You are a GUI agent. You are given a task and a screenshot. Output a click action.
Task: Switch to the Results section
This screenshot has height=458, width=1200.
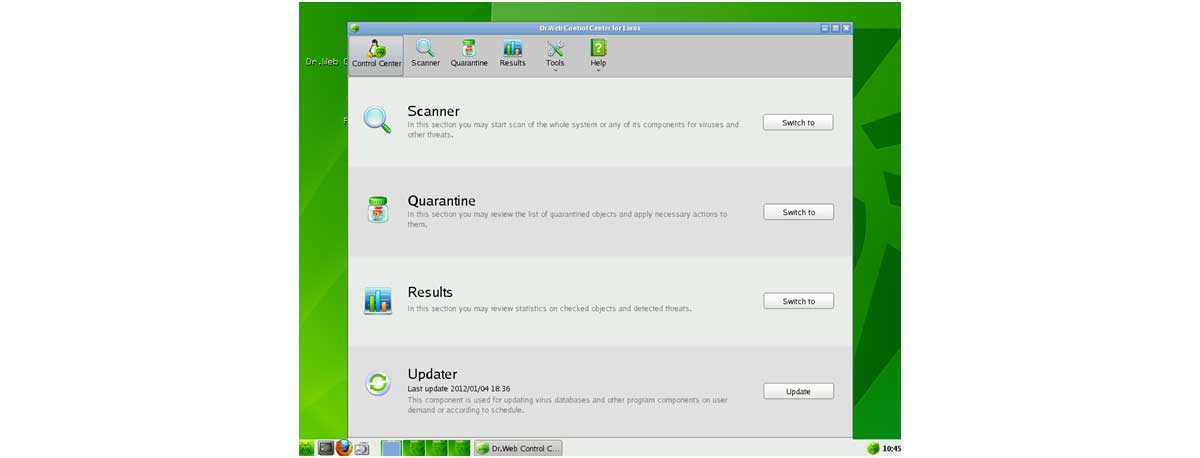click(798, 301)
